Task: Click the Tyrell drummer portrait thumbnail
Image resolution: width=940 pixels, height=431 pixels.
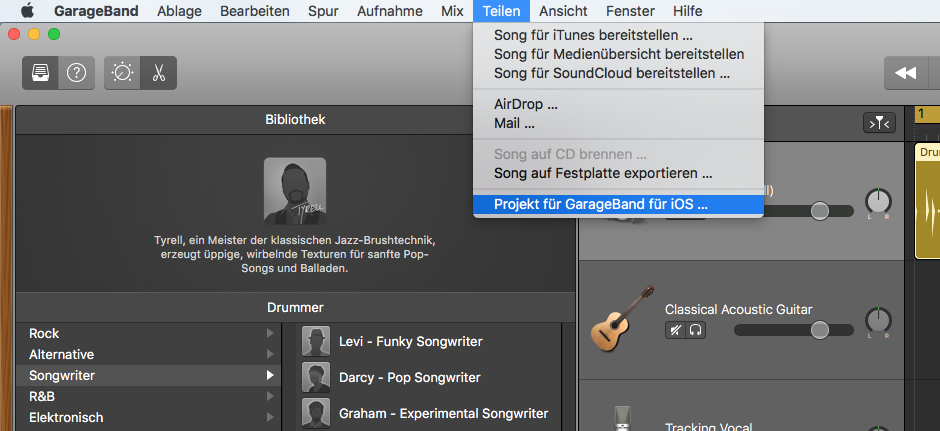Action: click(x=294, y=190)
